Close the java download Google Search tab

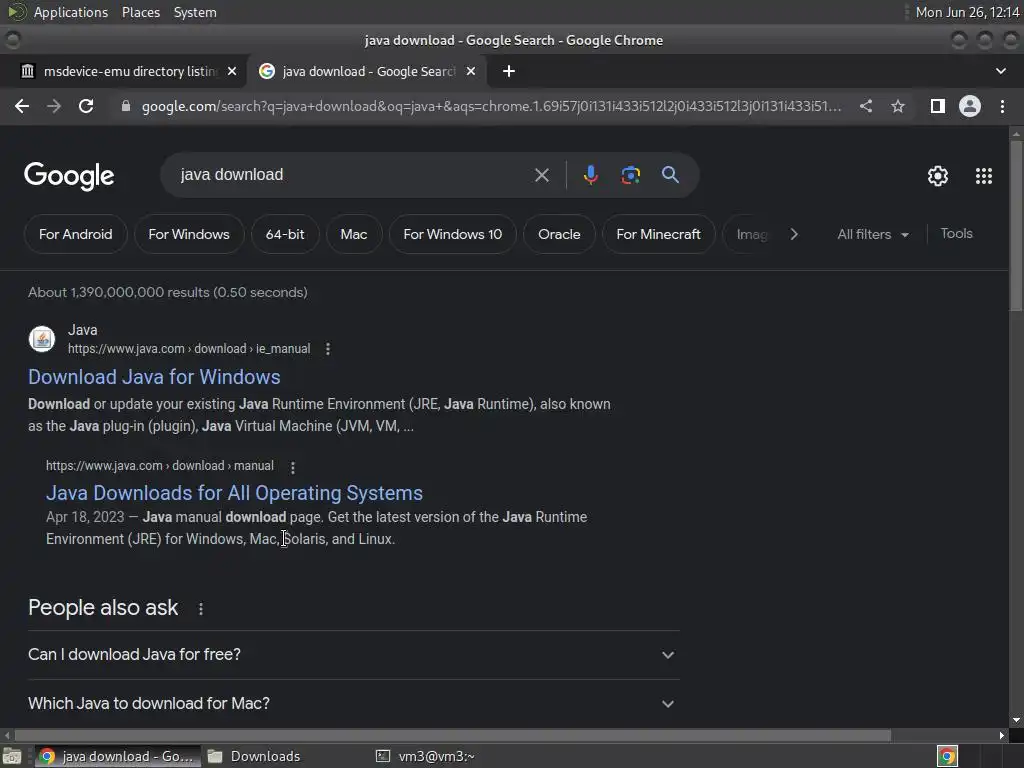click(471, 71)
